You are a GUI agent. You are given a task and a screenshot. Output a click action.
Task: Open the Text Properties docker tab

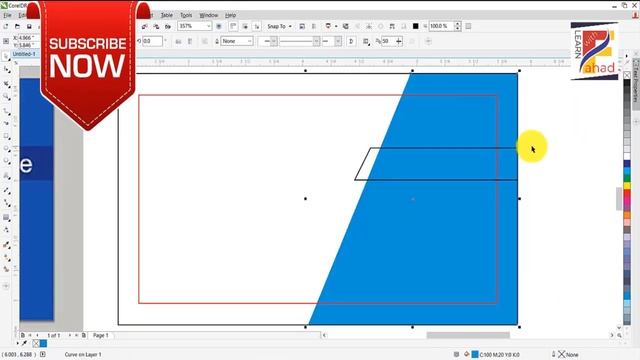click(x=636, y=84)
